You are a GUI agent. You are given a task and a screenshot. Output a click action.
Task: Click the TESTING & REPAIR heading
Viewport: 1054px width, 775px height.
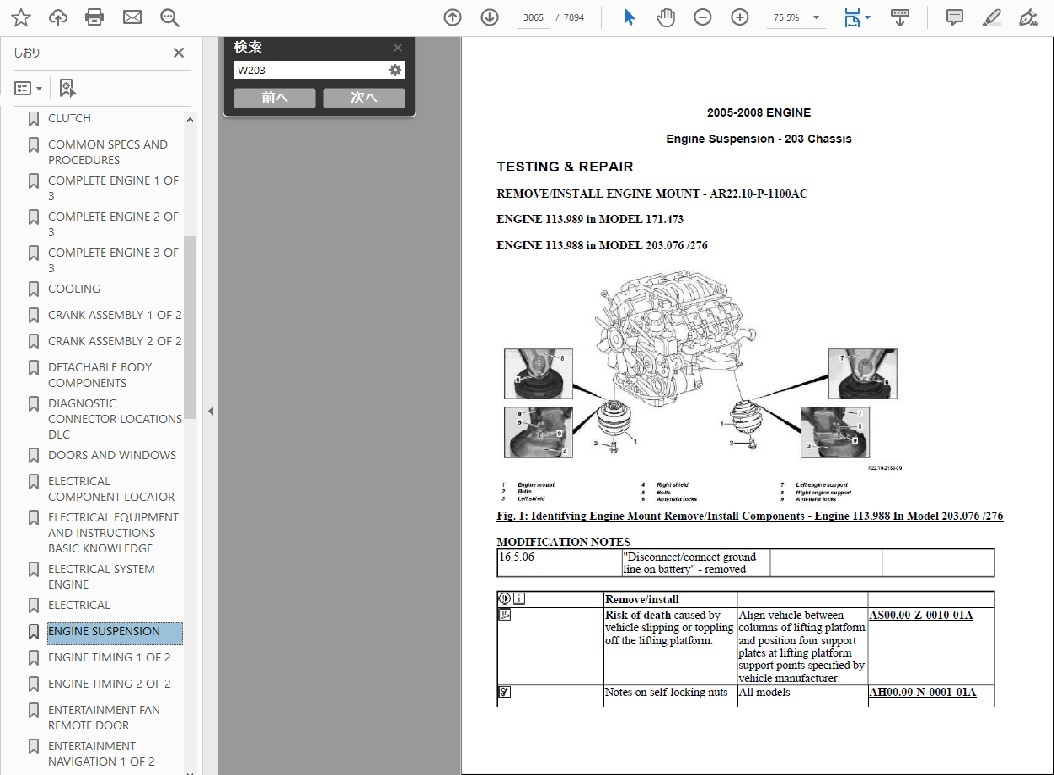click(x=565, y=167)
